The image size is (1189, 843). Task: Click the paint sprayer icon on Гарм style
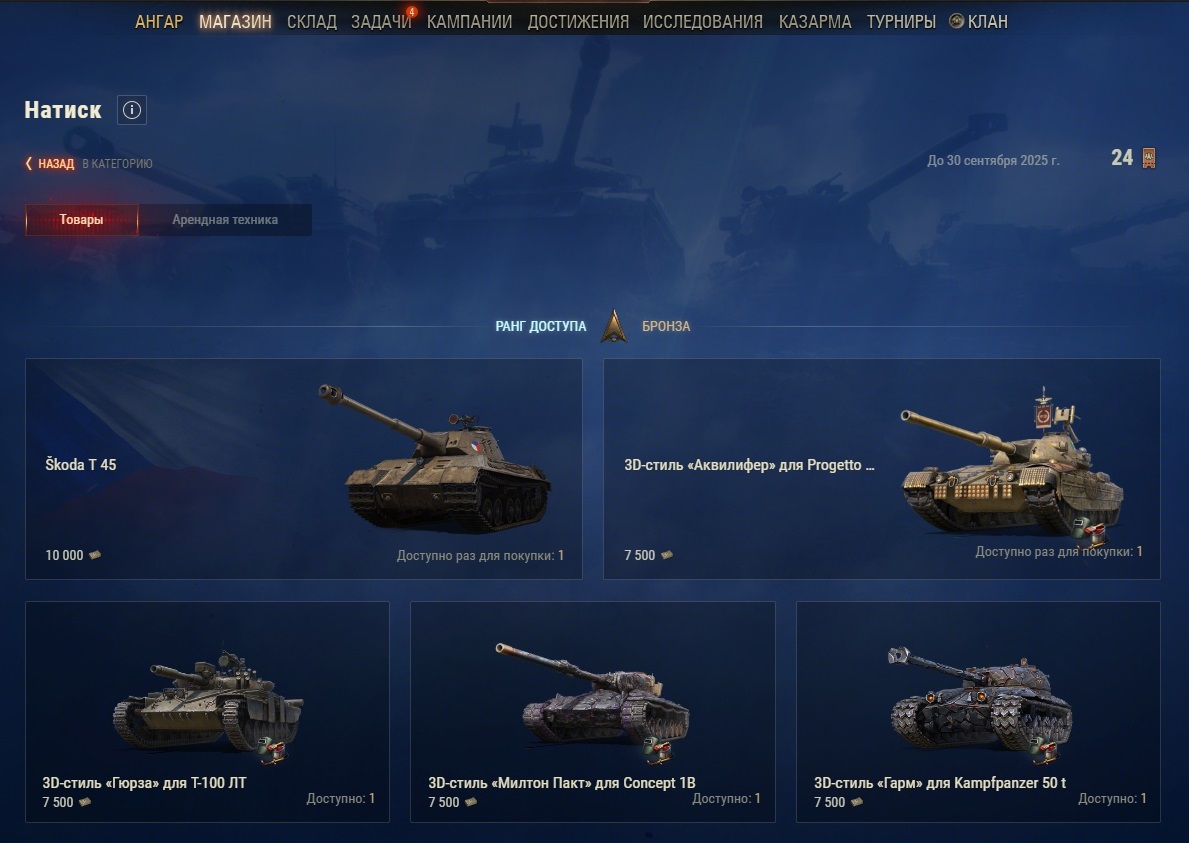(x=1043, y=750)
